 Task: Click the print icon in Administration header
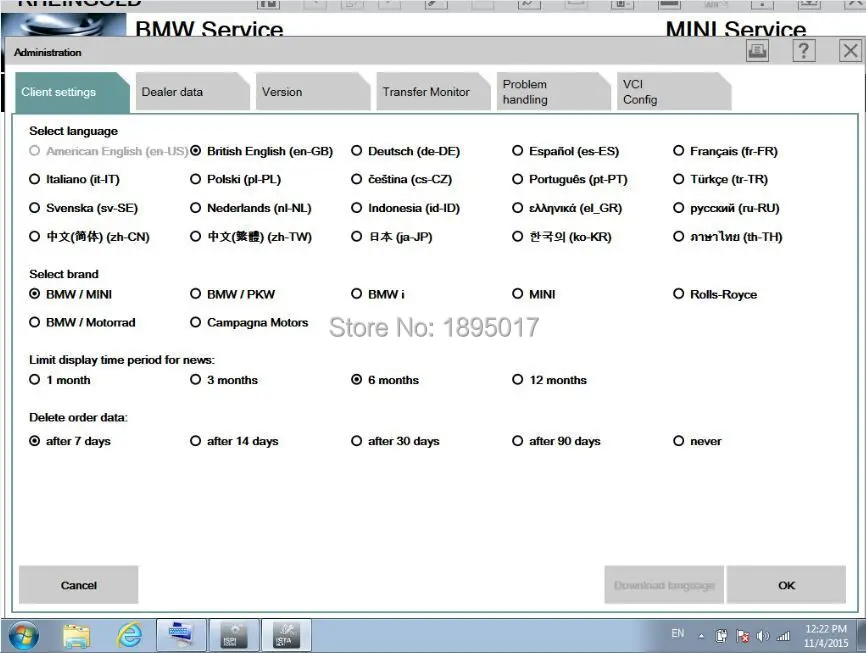point(757,51)
